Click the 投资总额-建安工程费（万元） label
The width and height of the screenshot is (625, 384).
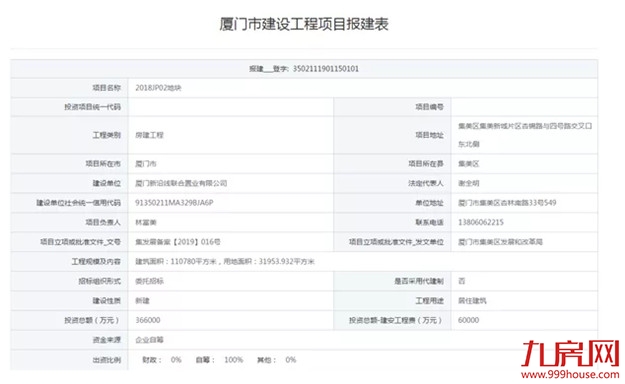396,320
